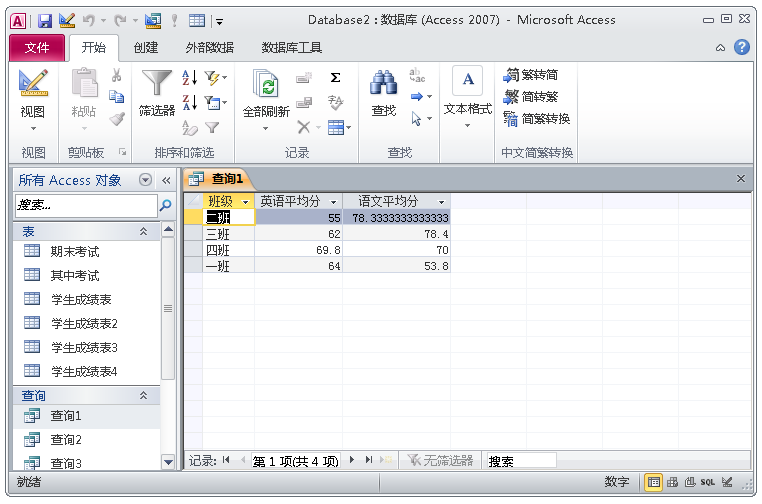762x504 pixels.
Task: Remove sort using eraser icon
Action: coord(190,128)
